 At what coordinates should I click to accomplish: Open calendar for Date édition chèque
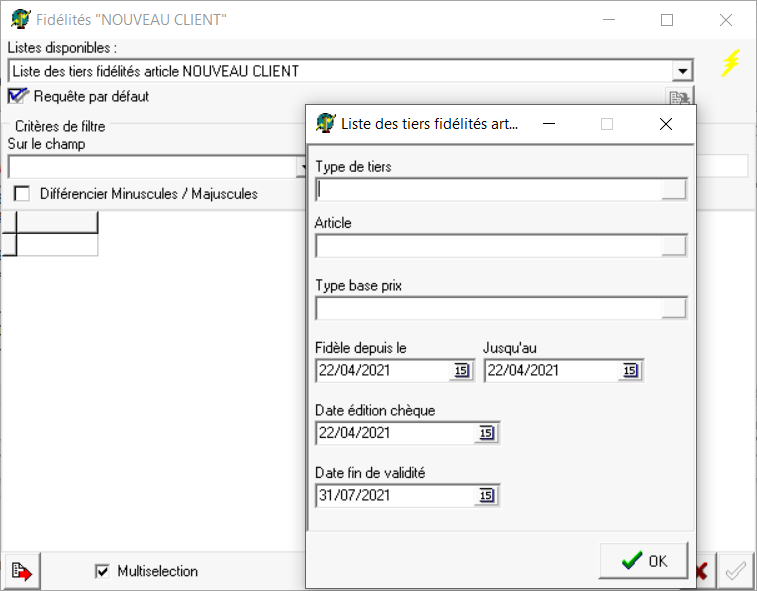pos(486,433)
